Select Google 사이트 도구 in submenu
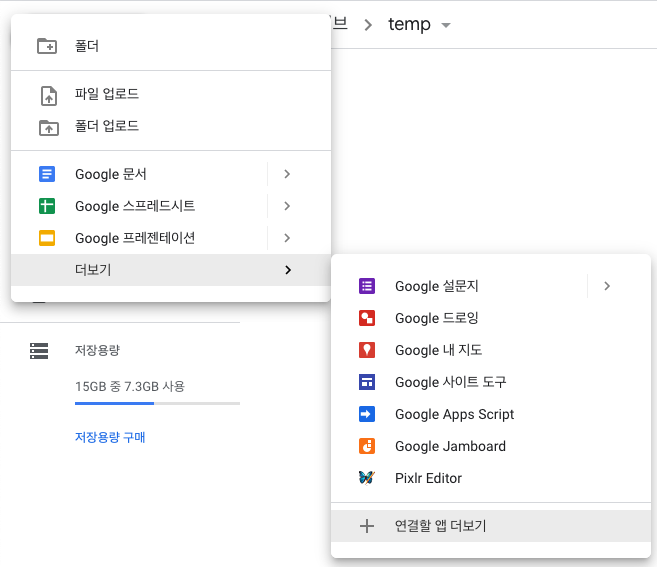657x567 pixels. point(491,382)
